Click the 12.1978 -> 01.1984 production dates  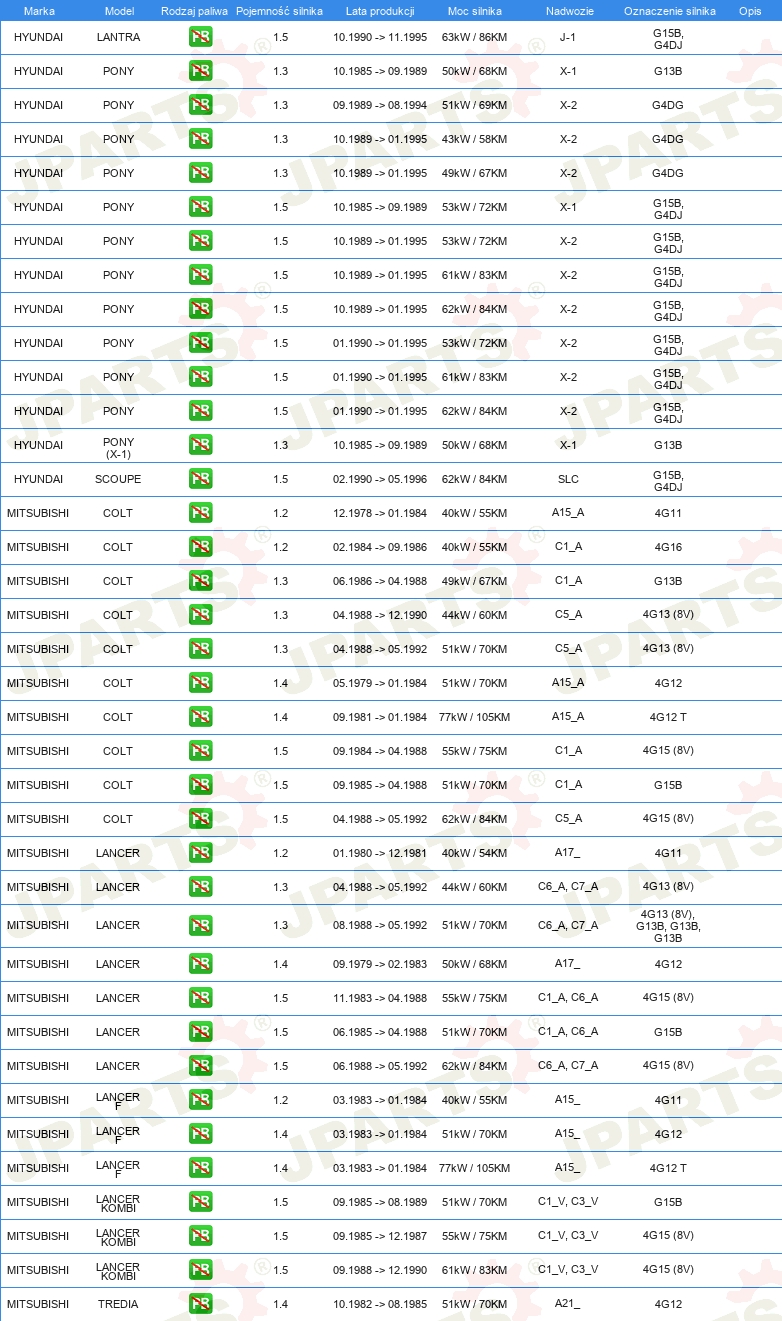(x=380, y=513)
